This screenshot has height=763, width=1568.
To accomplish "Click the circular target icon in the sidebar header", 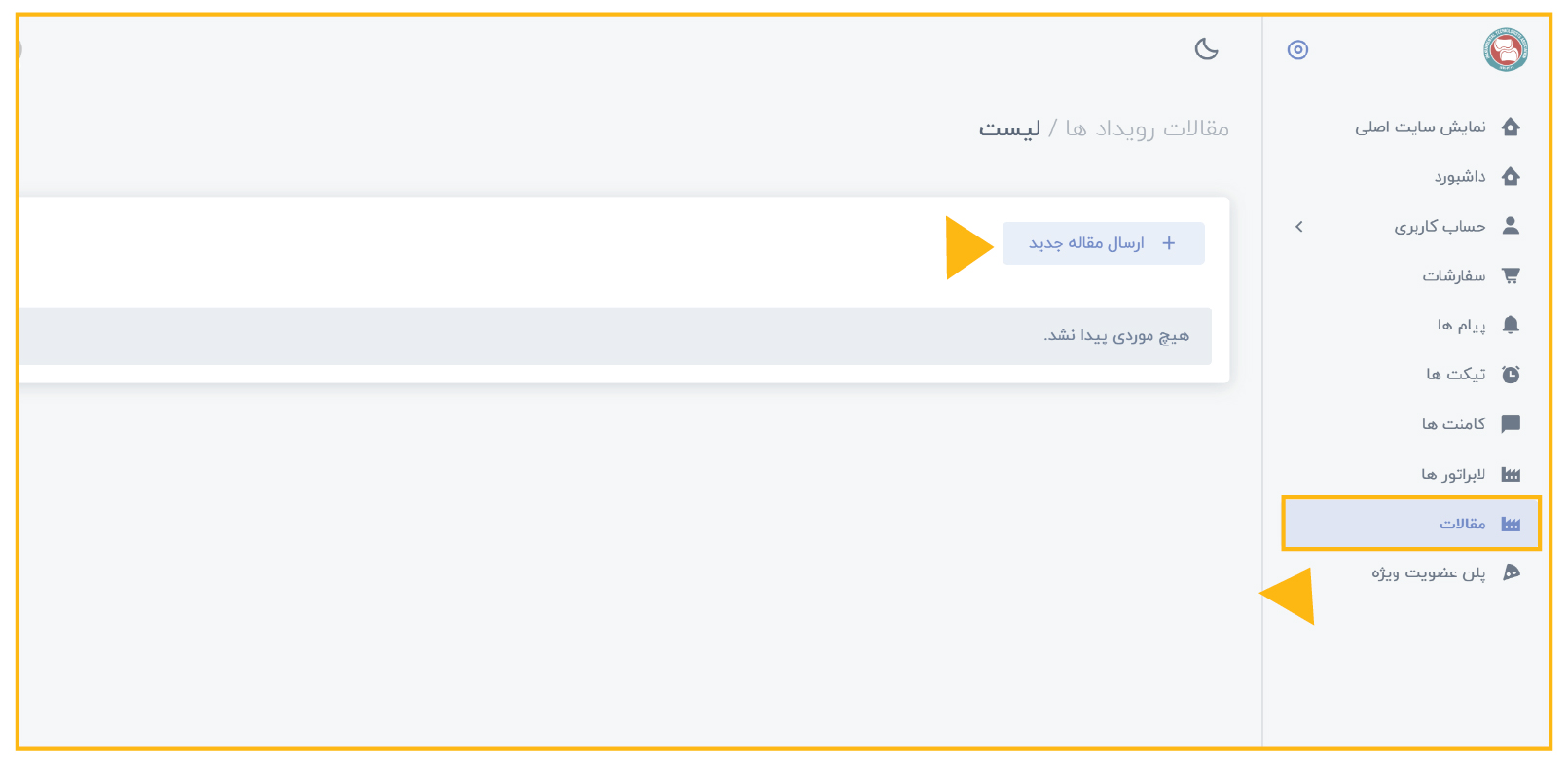I will coord(1297,50).
